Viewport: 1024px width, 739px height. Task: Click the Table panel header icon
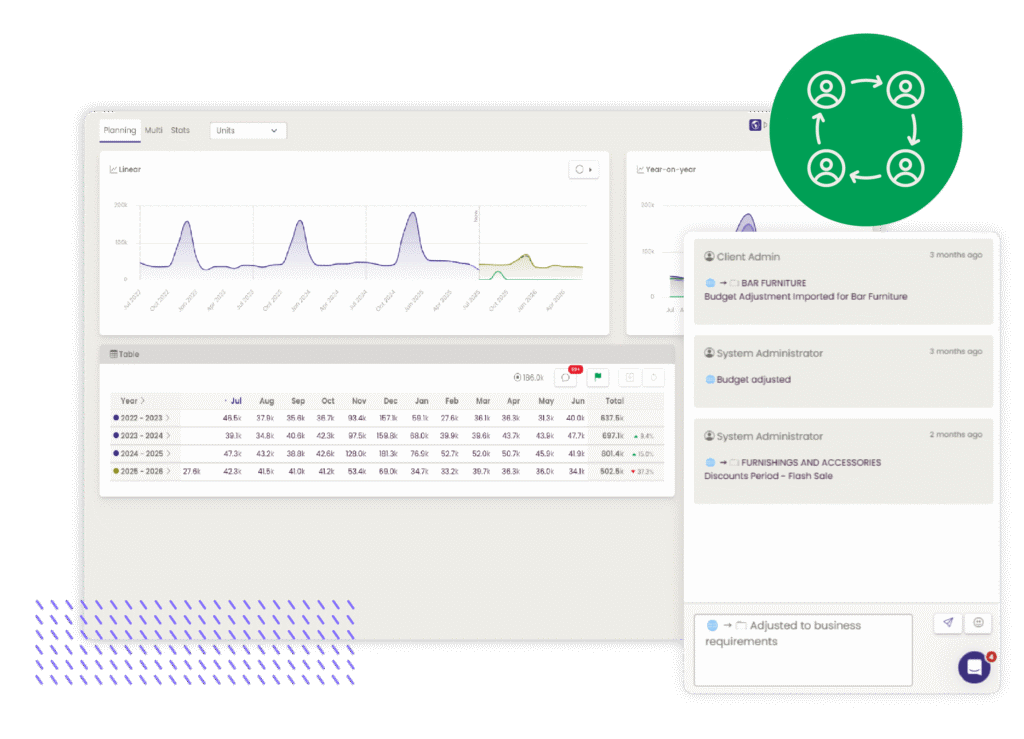click(x=114, y=354)
